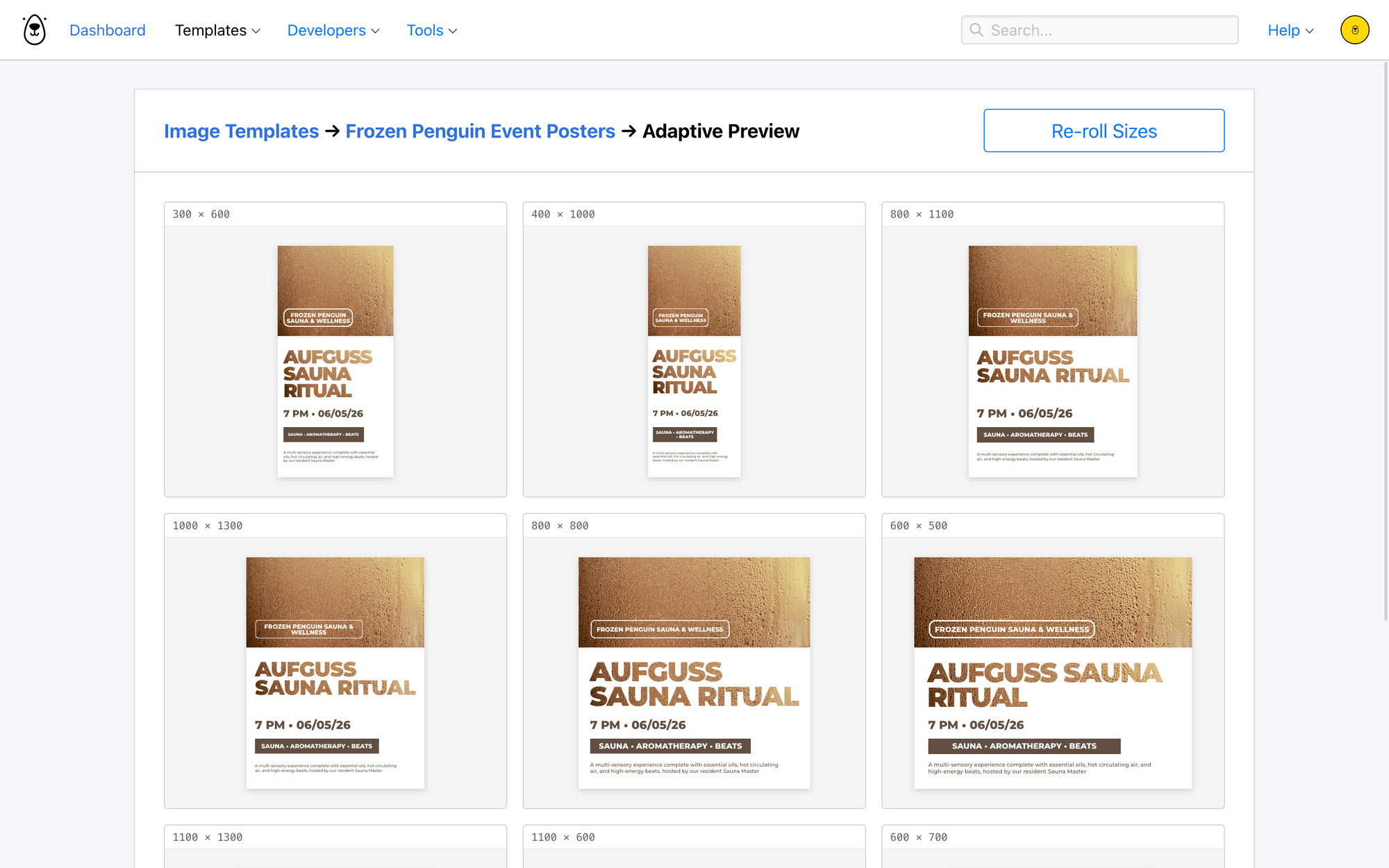The width and height of the screenshot is (1389, 868).
Task: Click the 600 × 700 size label
Action: pyautogui.click(x=919, y=837)
